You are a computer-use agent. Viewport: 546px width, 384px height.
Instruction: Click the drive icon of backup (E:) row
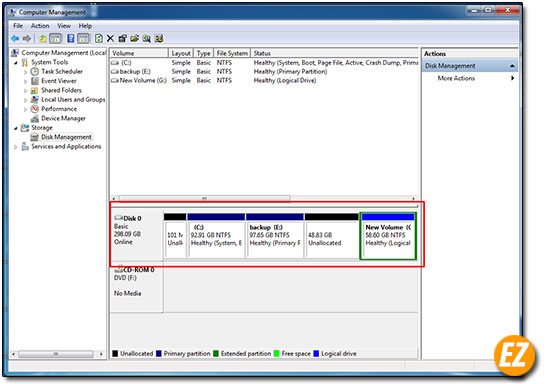tap(115, 72)
